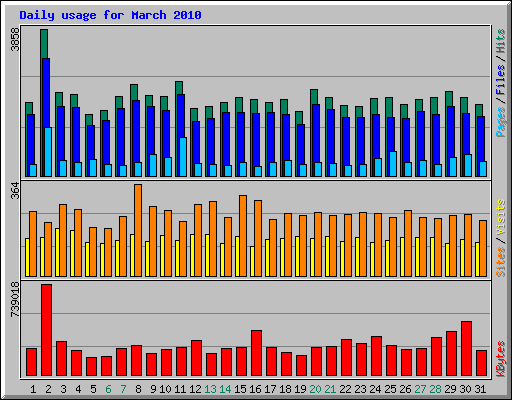Screen dimensions: 512x400
Task: Click the red KBytes bar for day 16
Action: click(x=256, y=353)
